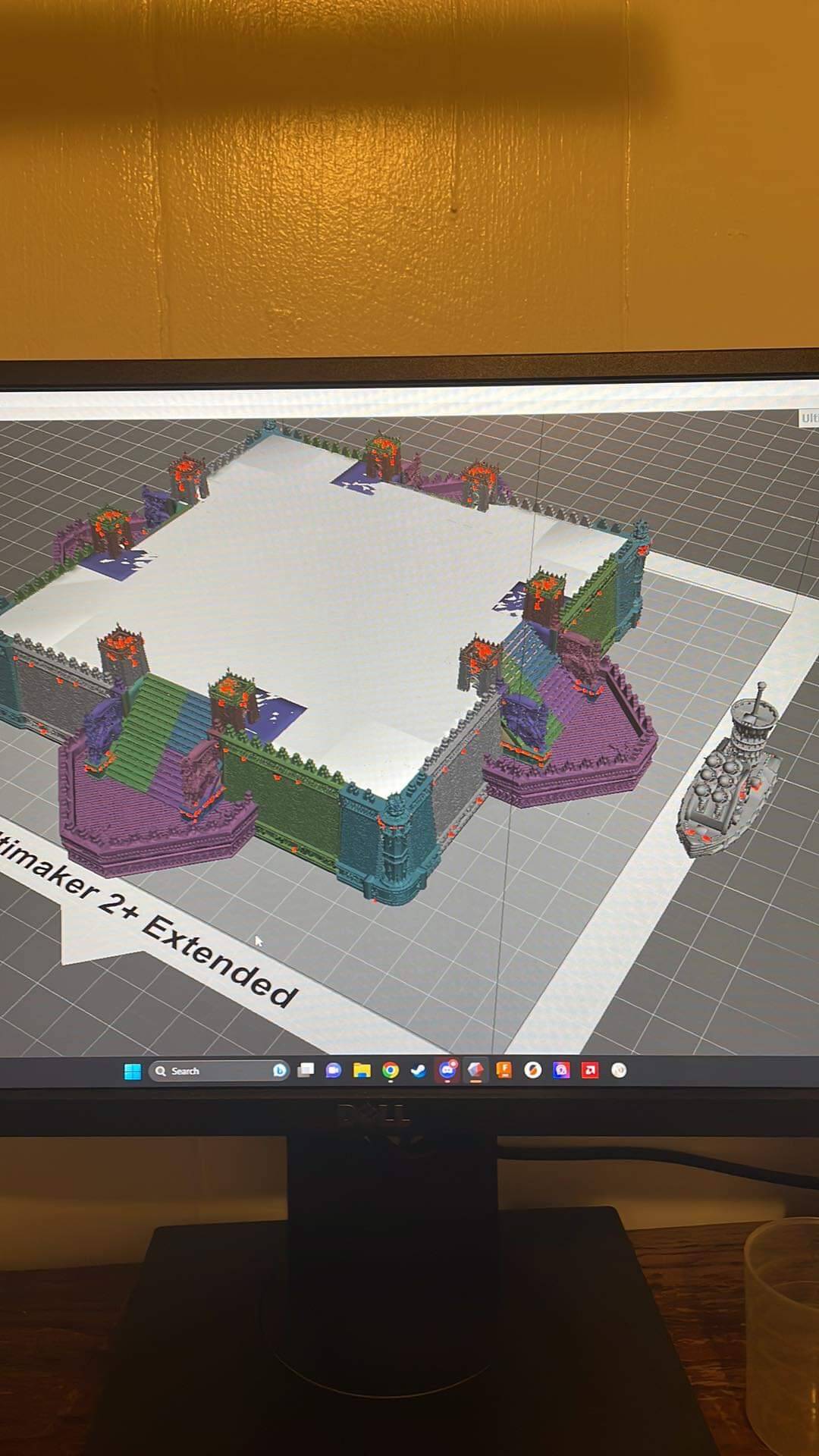This screenshot has width=819, height=1456.
Task: Open the purple square taskbar app
Action: coord(561,1070)
